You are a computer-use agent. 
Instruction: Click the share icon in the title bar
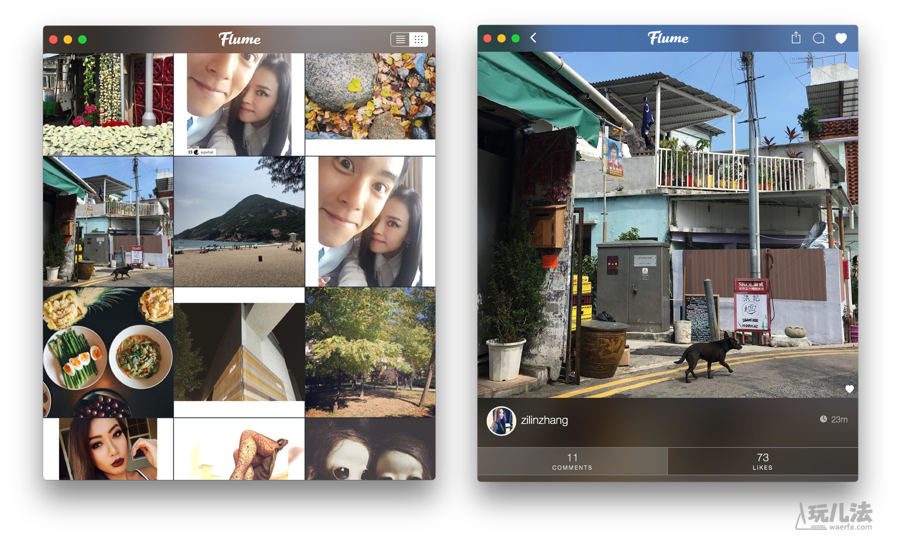tap(796, 38)
